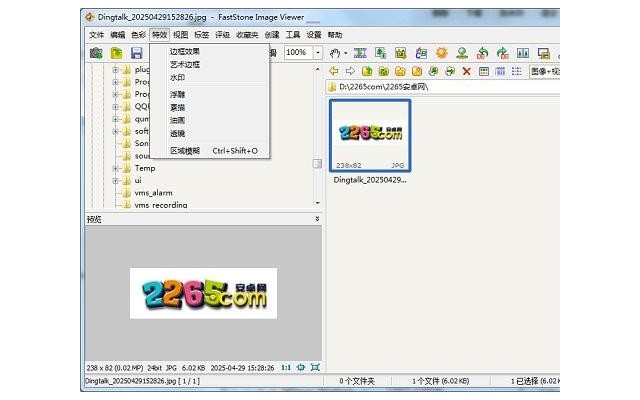Click the D:\2265com\2265安卓网\ path bar

443,87
